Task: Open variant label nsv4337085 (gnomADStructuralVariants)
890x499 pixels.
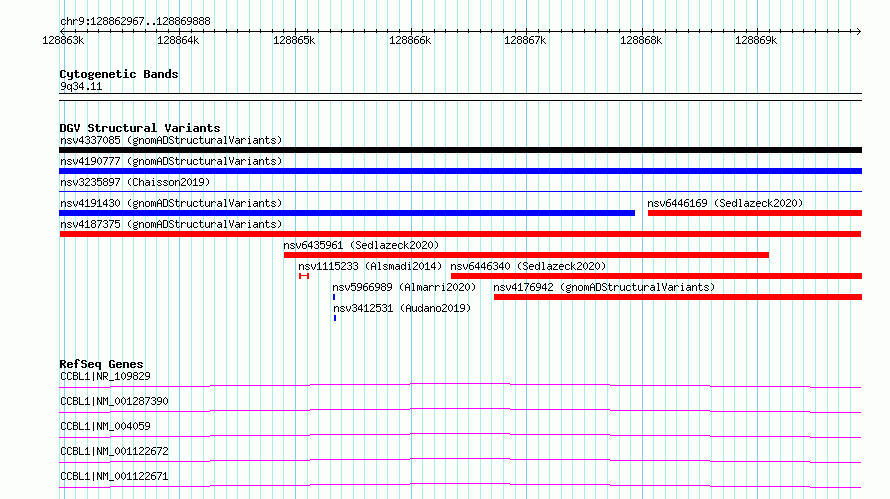Action: pos(171,140)
